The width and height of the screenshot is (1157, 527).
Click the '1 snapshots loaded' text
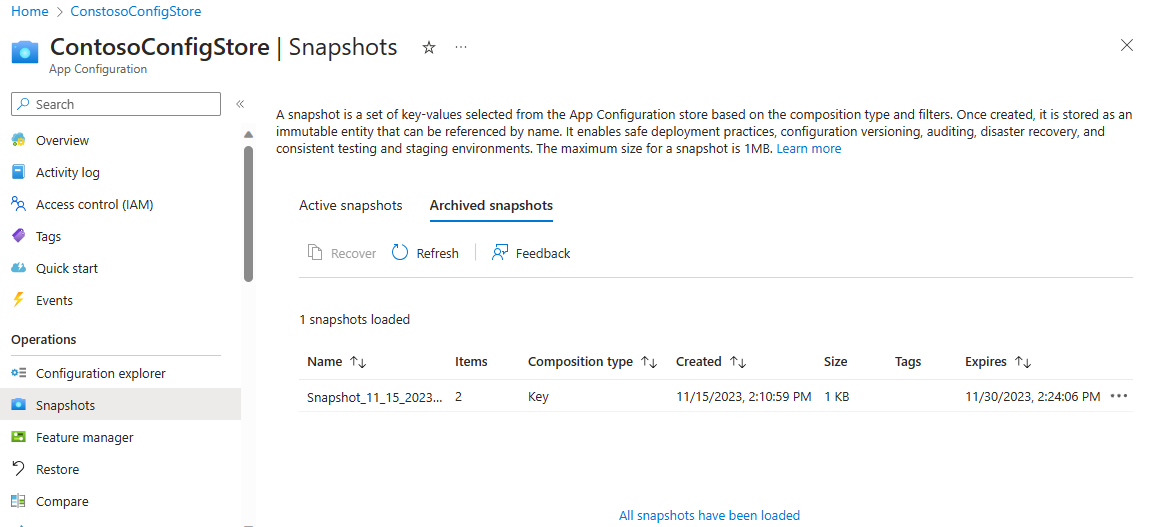(x=354, y=320)
